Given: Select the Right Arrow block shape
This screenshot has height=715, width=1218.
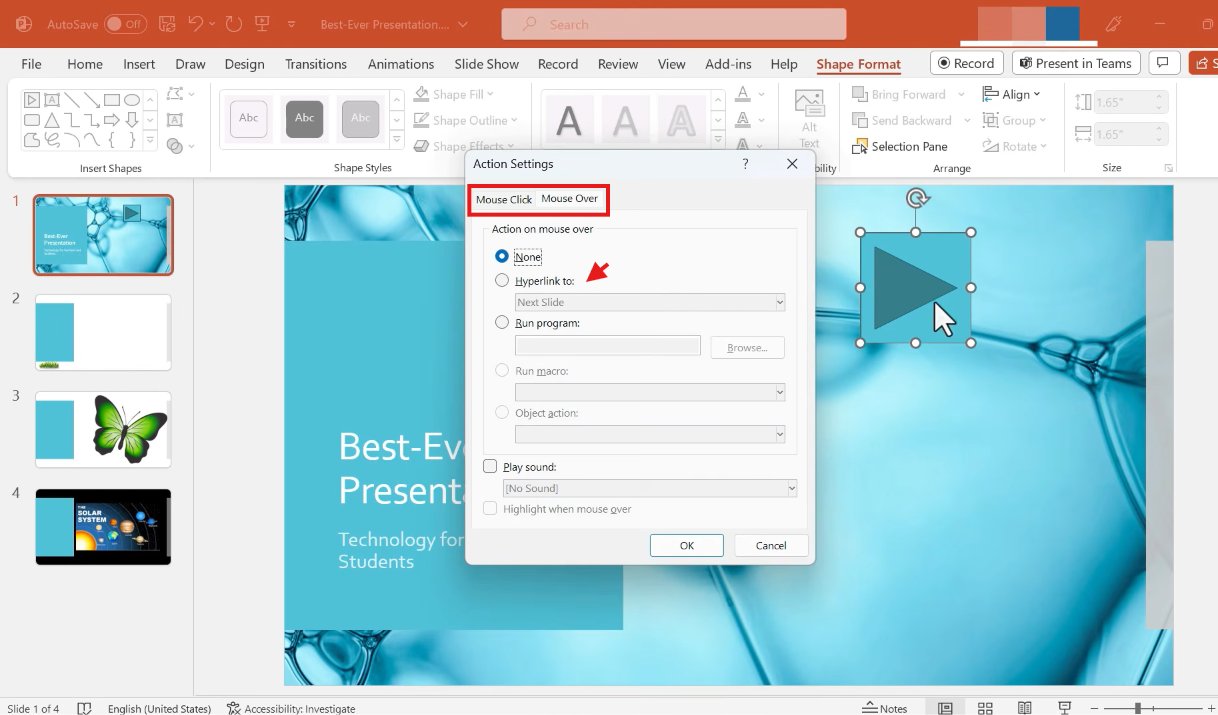Looking at the screenshot, I should tap(112, 120).
